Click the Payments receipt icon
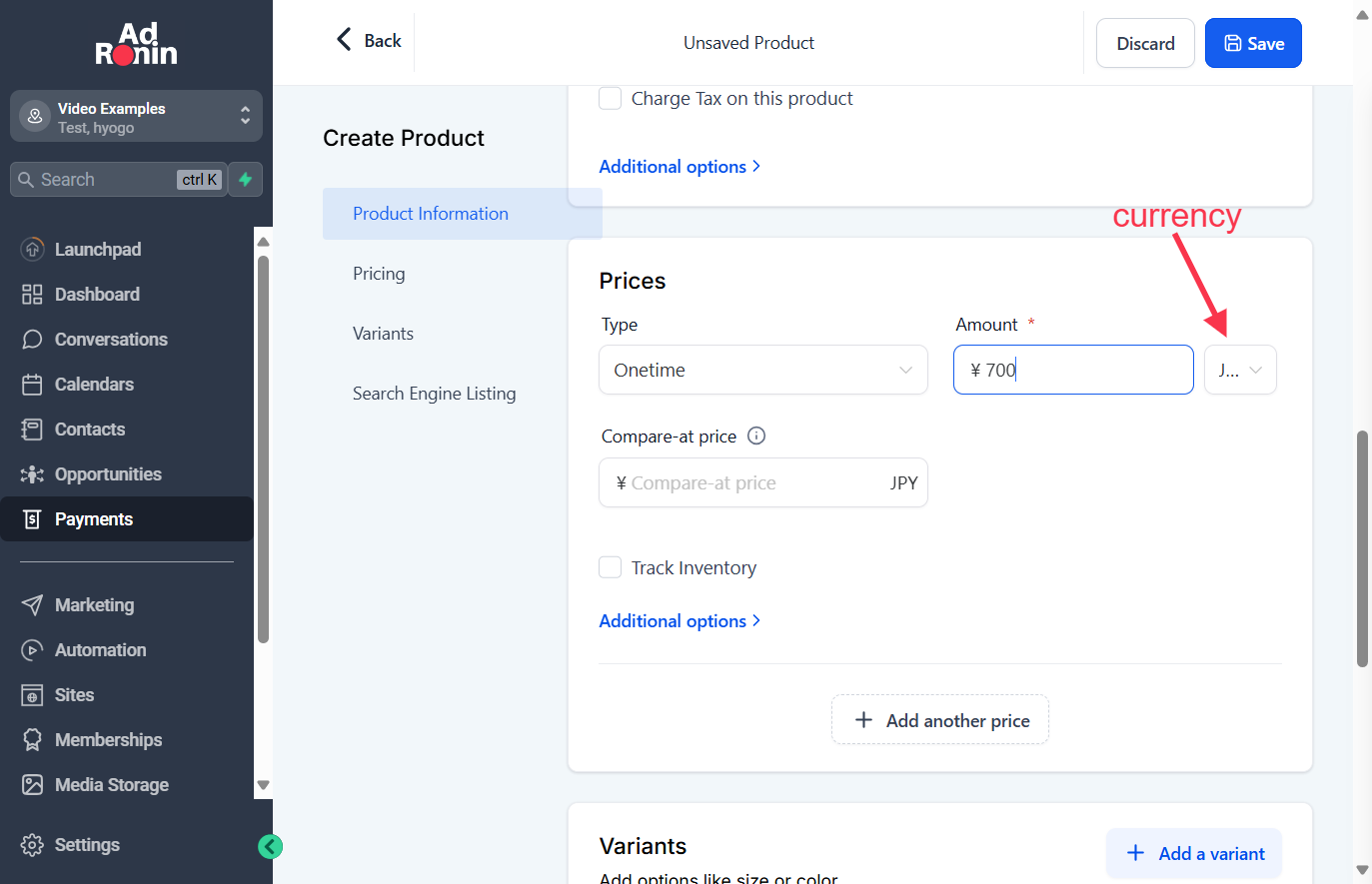Screen dimensions: 1372x884 32,519
